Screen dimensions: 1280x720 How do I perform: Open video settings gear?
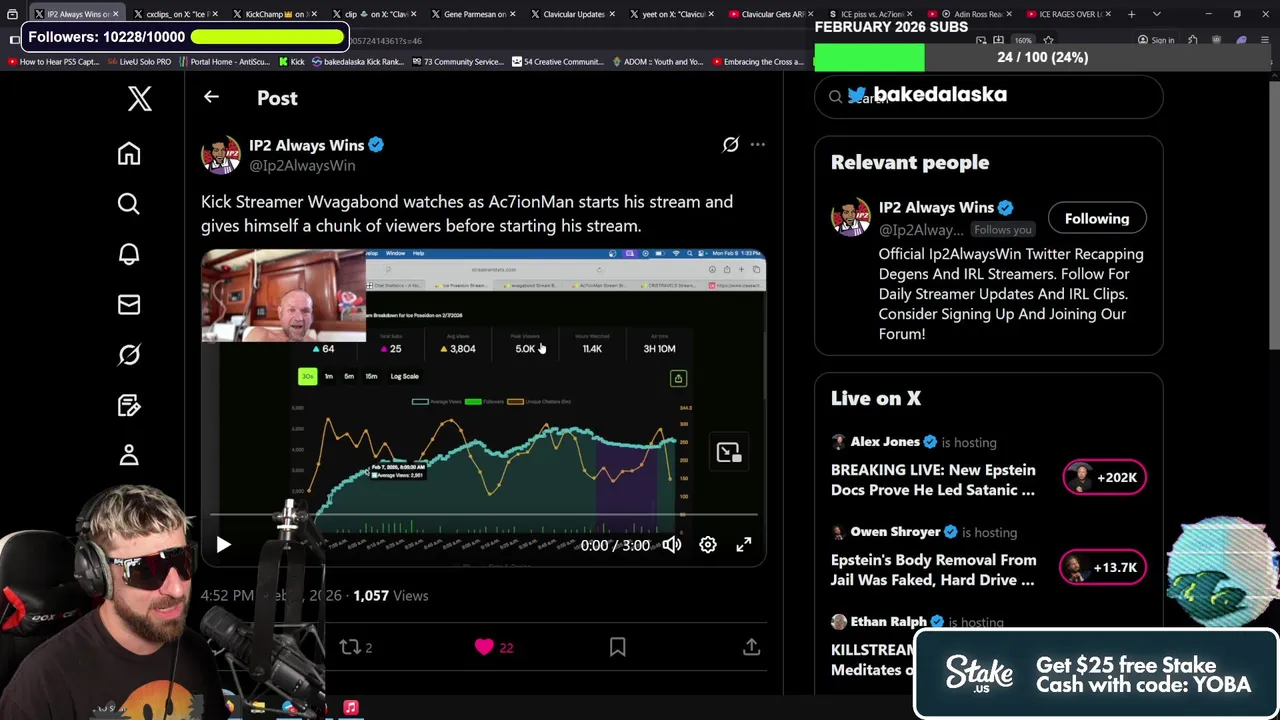point(708,545)
